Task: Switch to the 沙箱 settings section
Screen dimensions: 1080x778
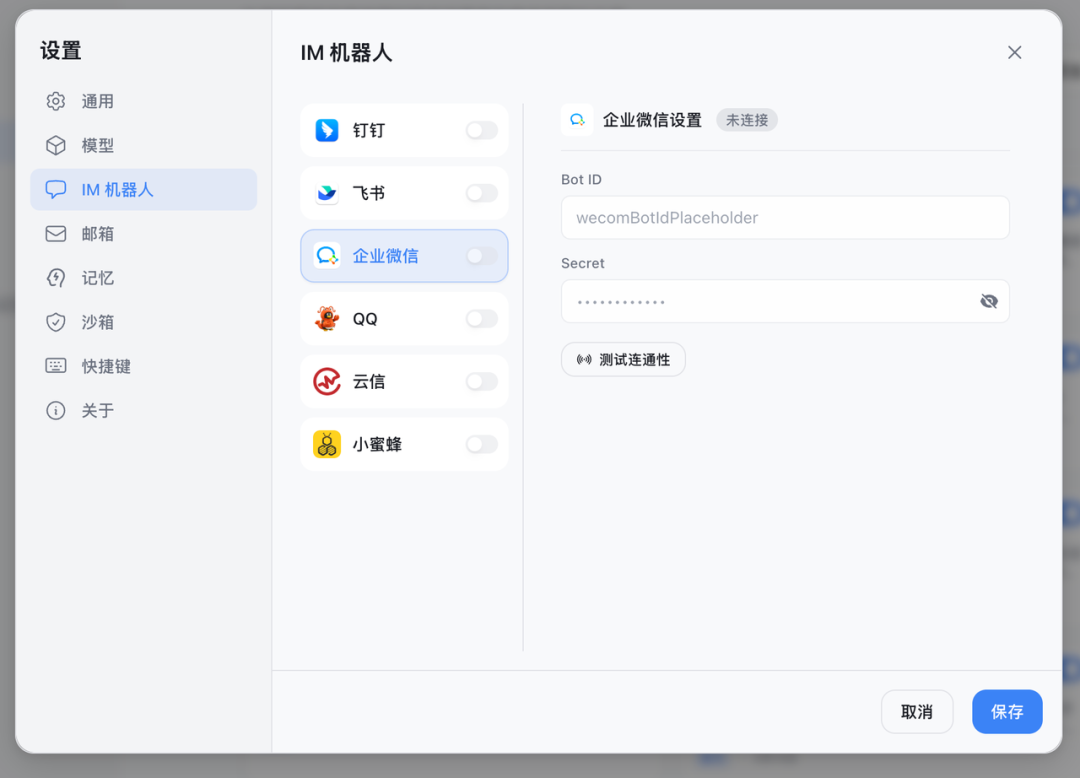Action: tap(143, 322)
